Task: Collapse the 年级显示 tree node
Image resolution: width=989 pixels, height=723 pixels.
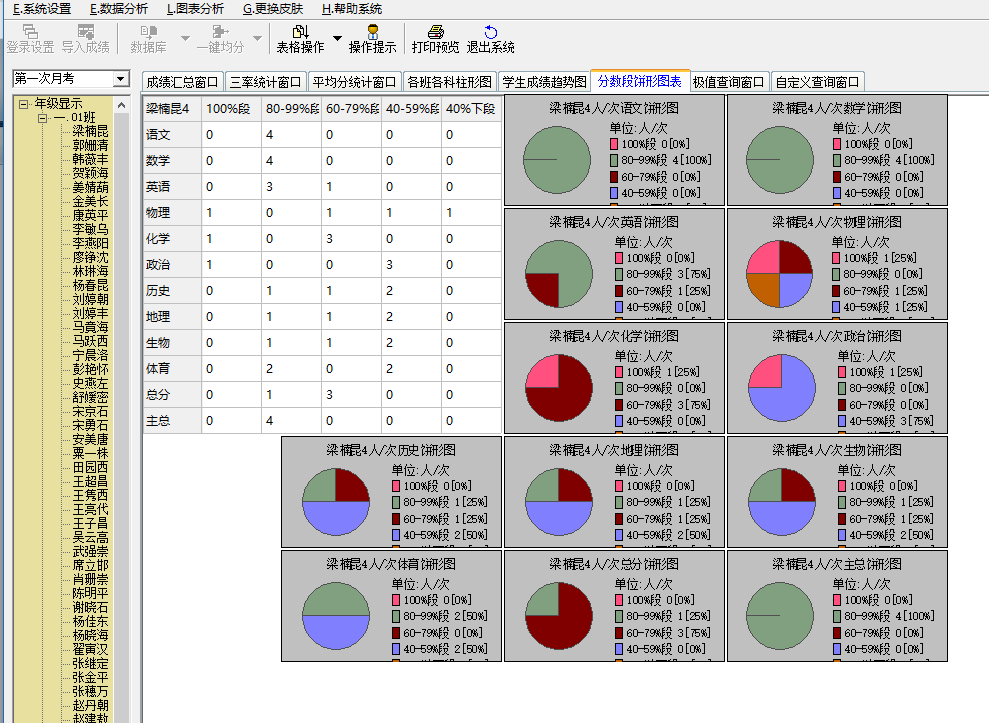Action: (24, 104)
